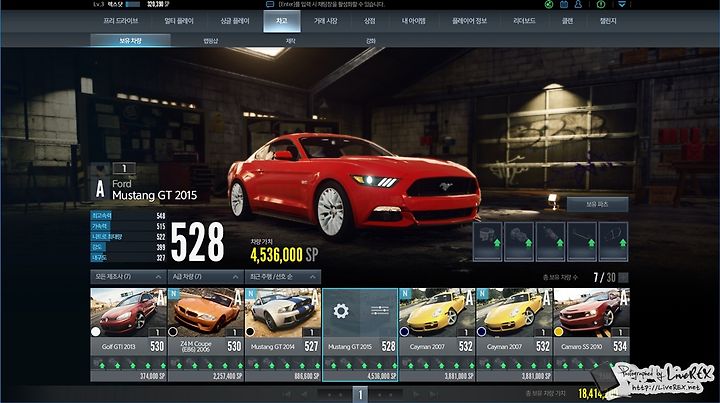The width and height of the screenshot is (720, 403).
Task: Click the black color swatch on Mustang GT 2014 card
Action: click(250, 332)
